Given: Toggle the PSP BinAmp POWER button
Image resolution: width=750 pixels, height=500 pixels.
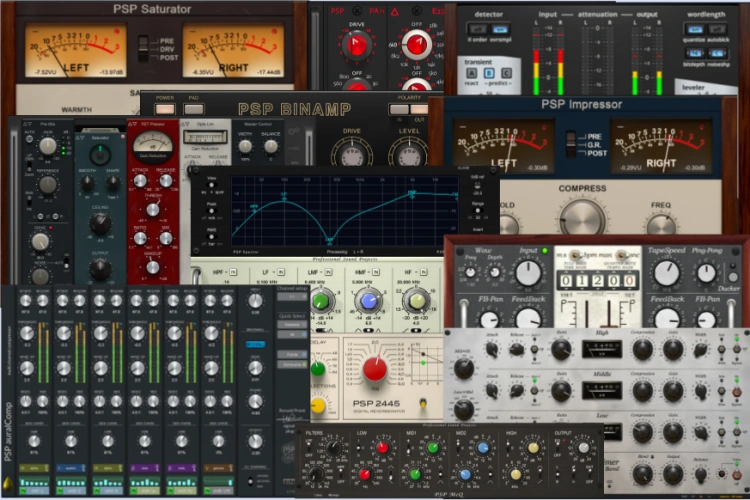Looking at the screenshot, I should [165, 109].
